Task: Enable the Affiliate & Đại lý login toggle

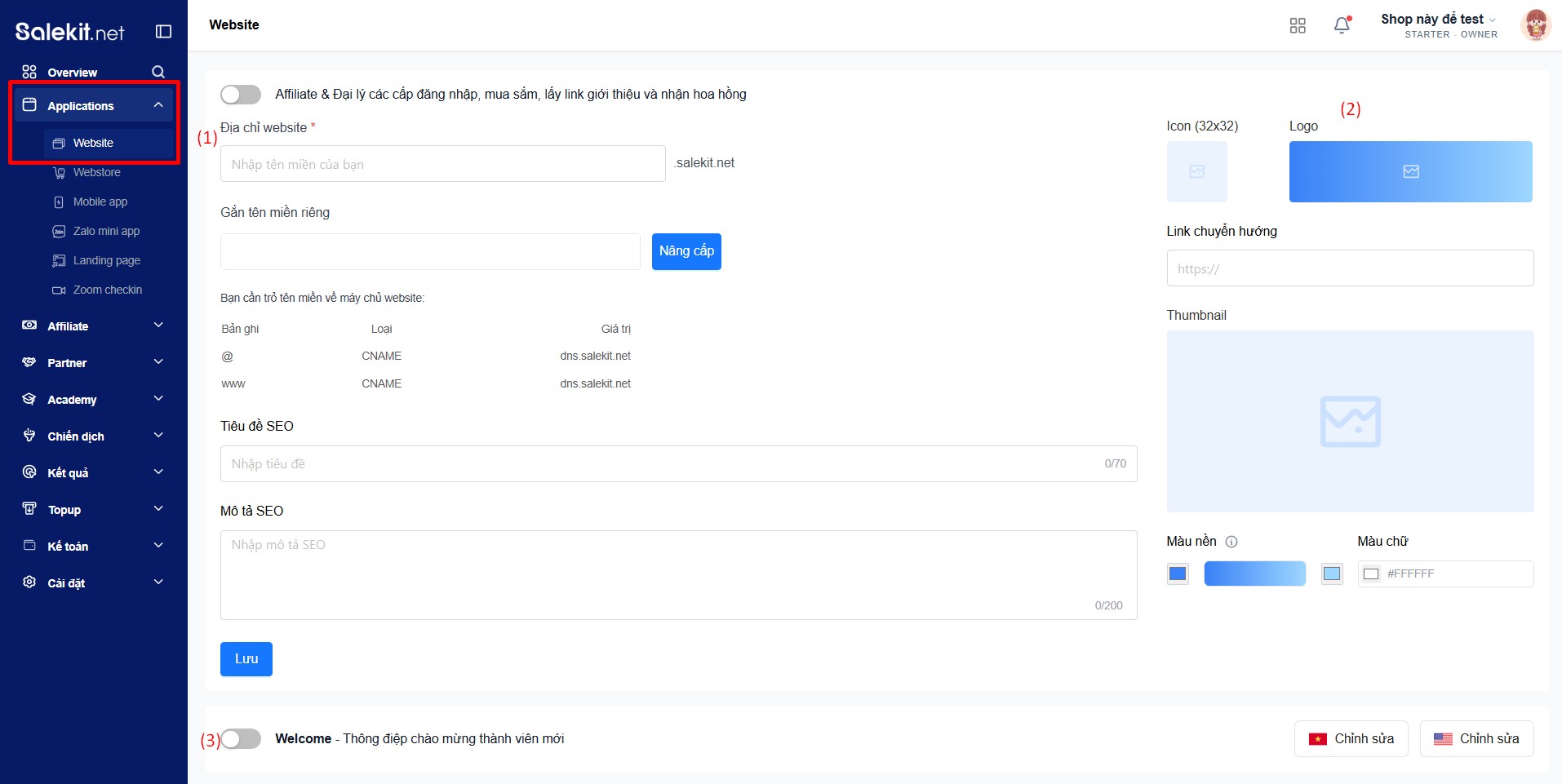Action: pyautogui.click(x=241, y=95)
